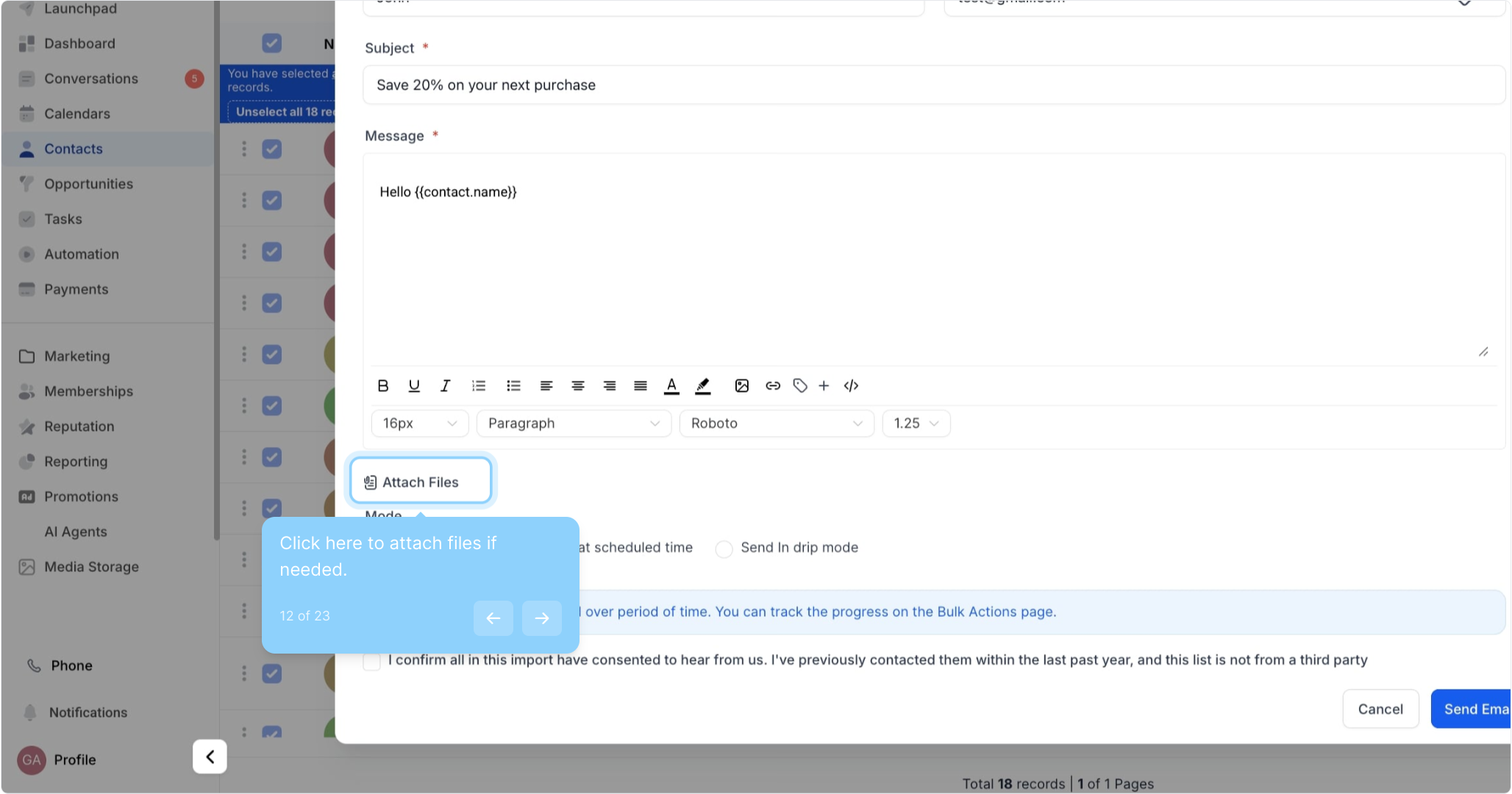
Task: Open the custom values tag icon
Action: tap(800, 386)
